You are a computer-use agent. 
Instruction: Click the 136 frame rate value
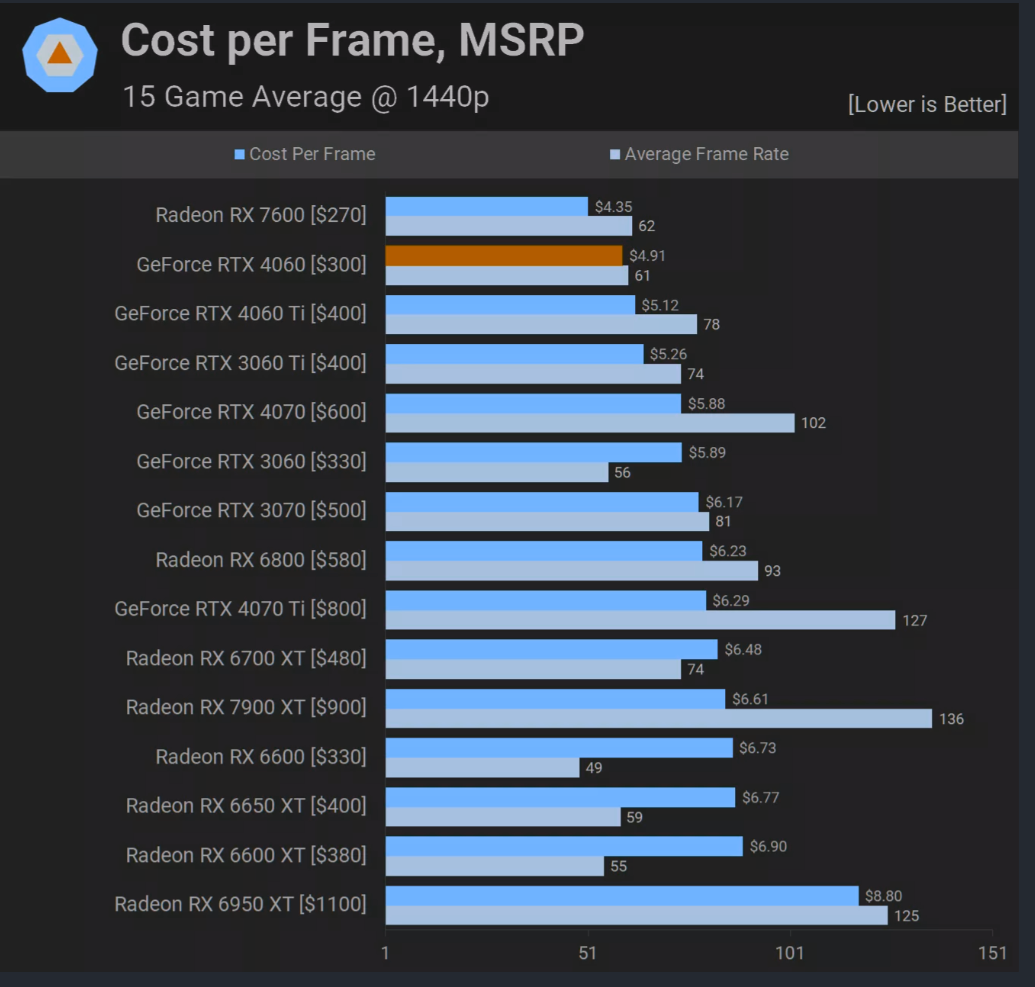(951, 718)
